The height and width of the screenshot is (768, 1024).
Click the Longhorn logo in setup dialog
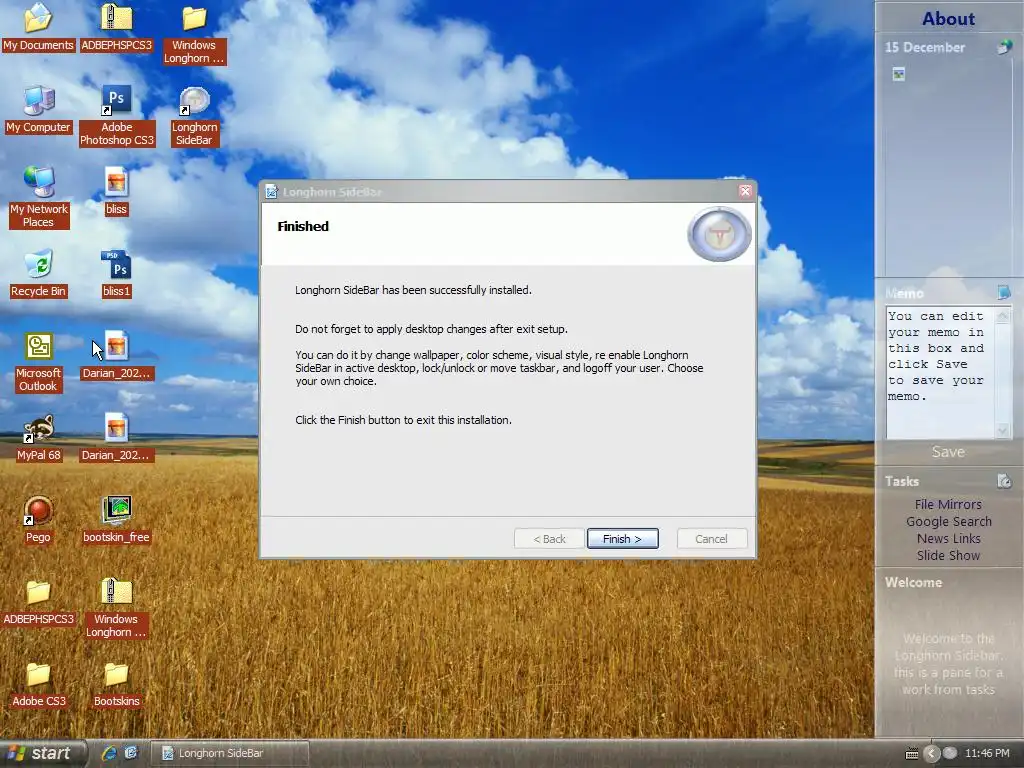[719, 234]
